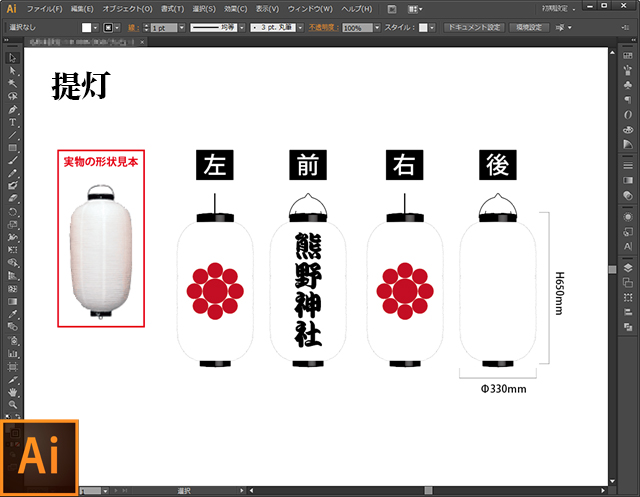Open the arrange documents dropdown

click(x=415, y=9)
